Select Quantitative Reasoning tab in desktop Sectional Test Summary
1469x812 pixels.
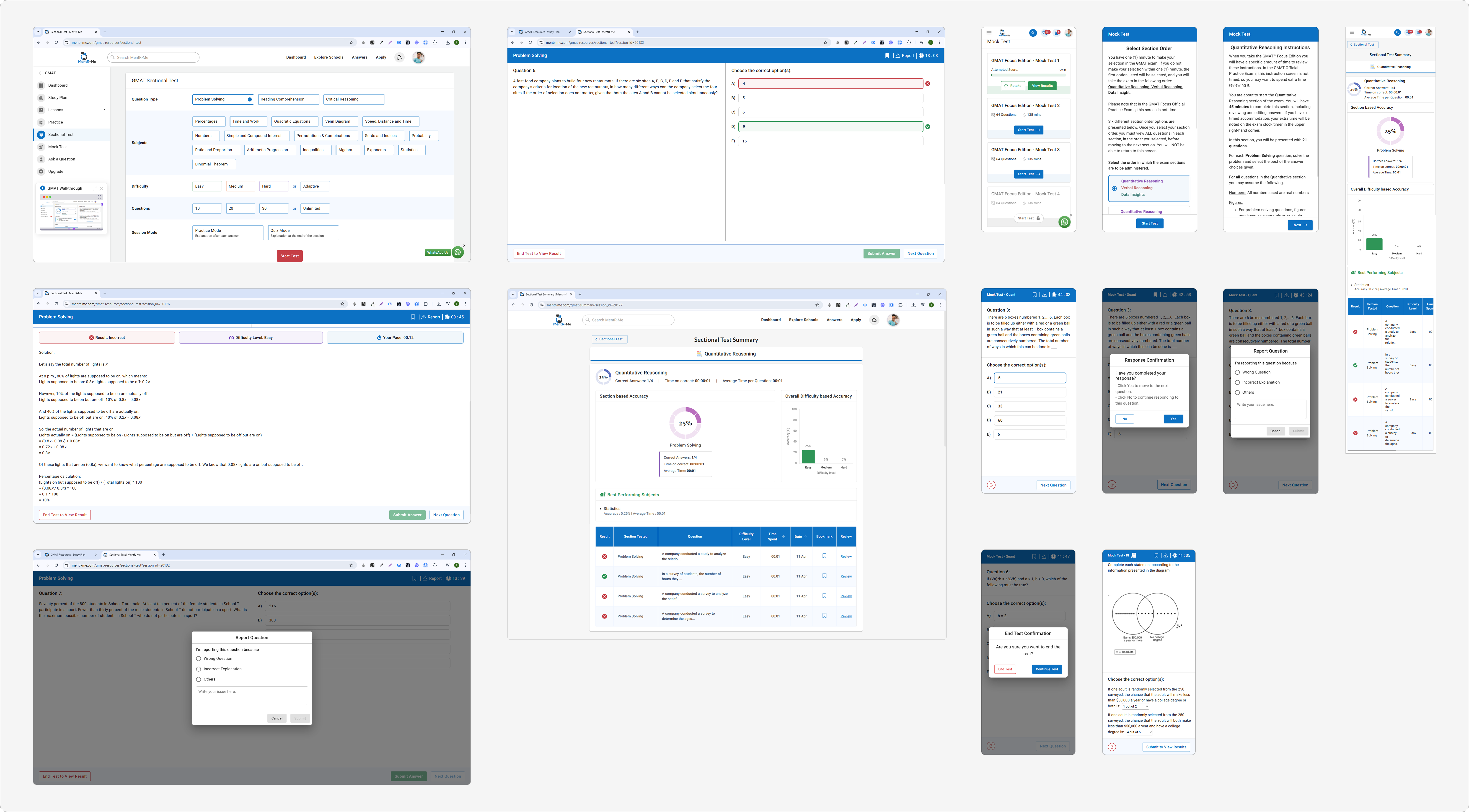coord(726,354)
